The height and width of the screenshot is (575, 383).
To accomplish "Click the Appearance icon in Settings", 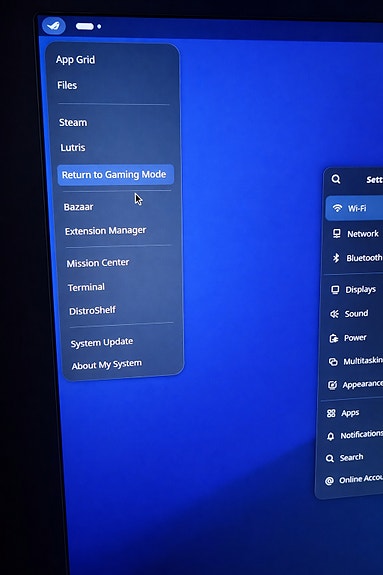I will pyautogui.click(x=332, y=385).
